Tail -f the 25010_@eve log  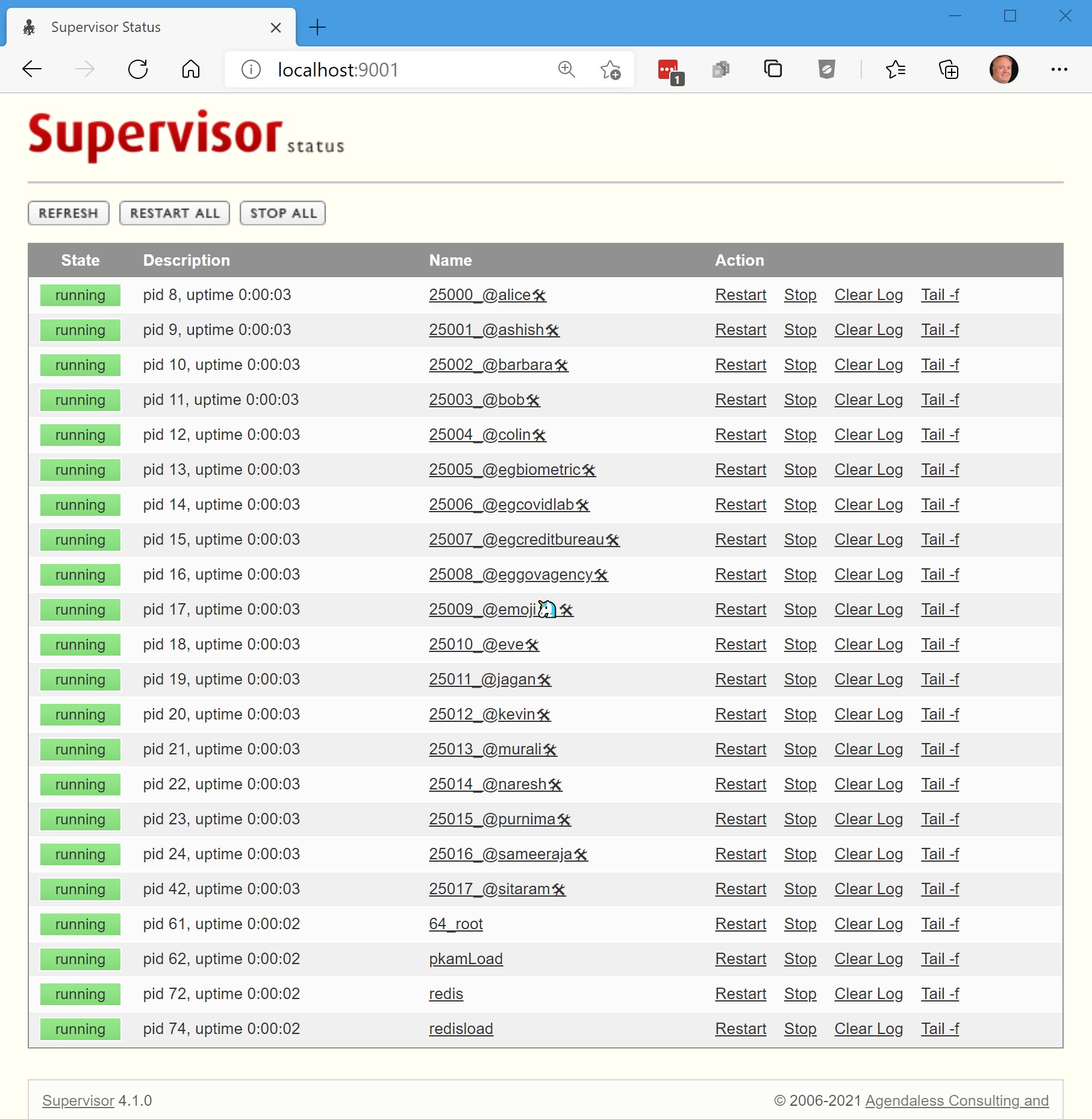click(940, 645)
